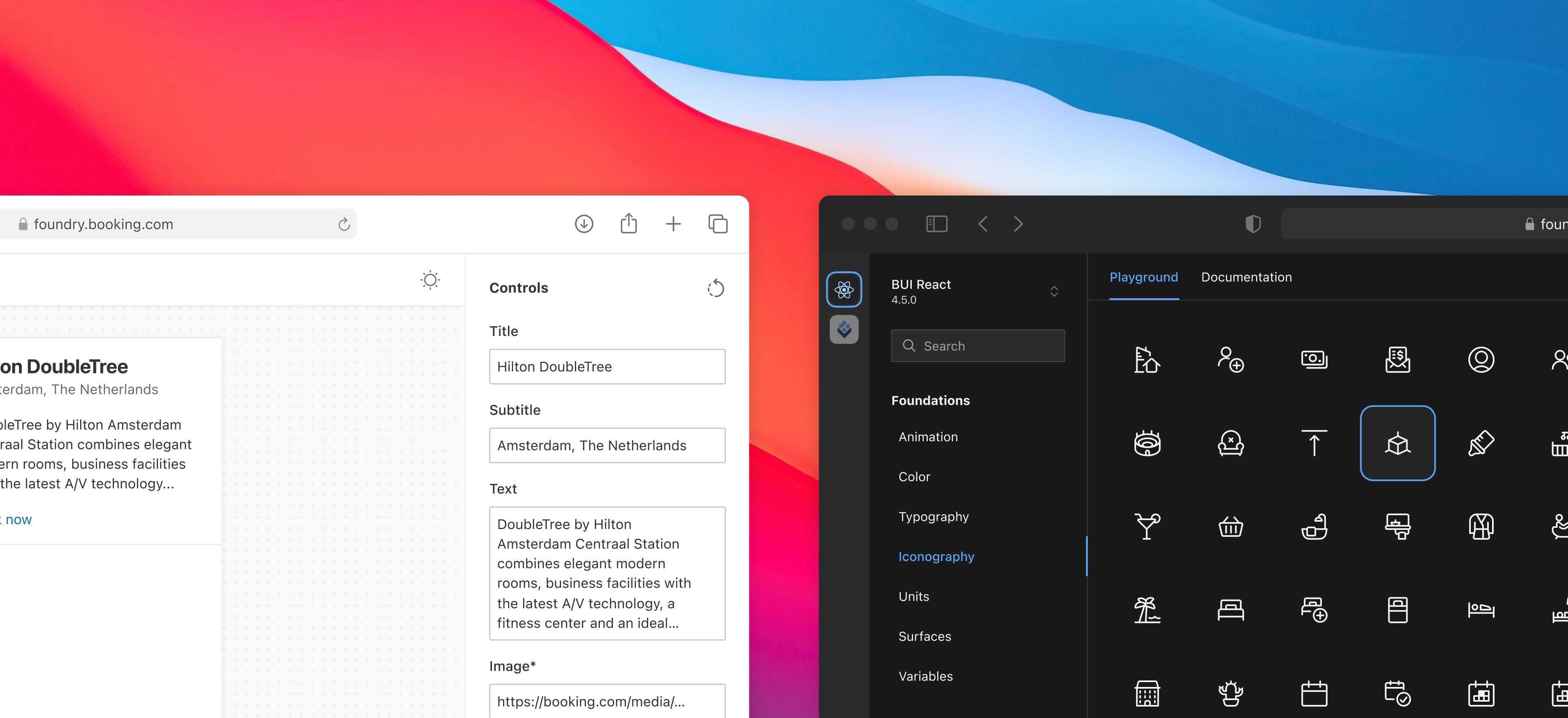The image size is (1568, 718).
Task: Select the card-shaped icon right of add-bed
Action: [x=1398, y=610]
